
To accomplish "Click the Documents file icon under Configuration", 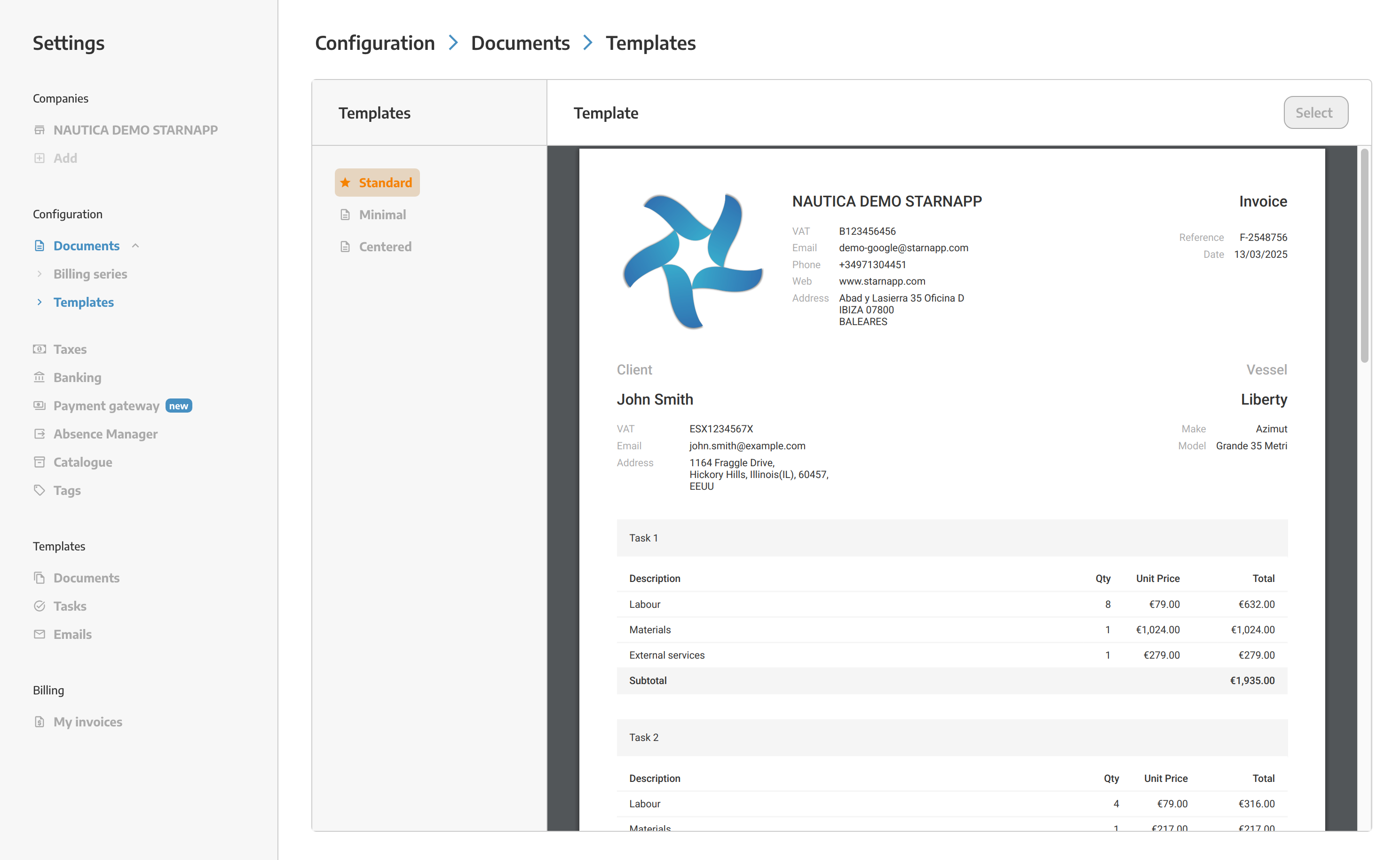I will point(39,246).
